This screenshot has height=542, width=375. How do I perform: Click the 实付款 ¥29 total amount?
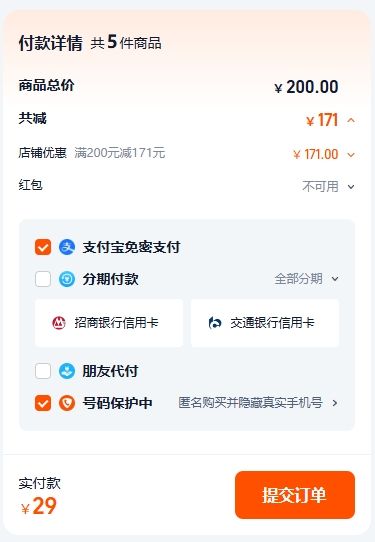39,507
